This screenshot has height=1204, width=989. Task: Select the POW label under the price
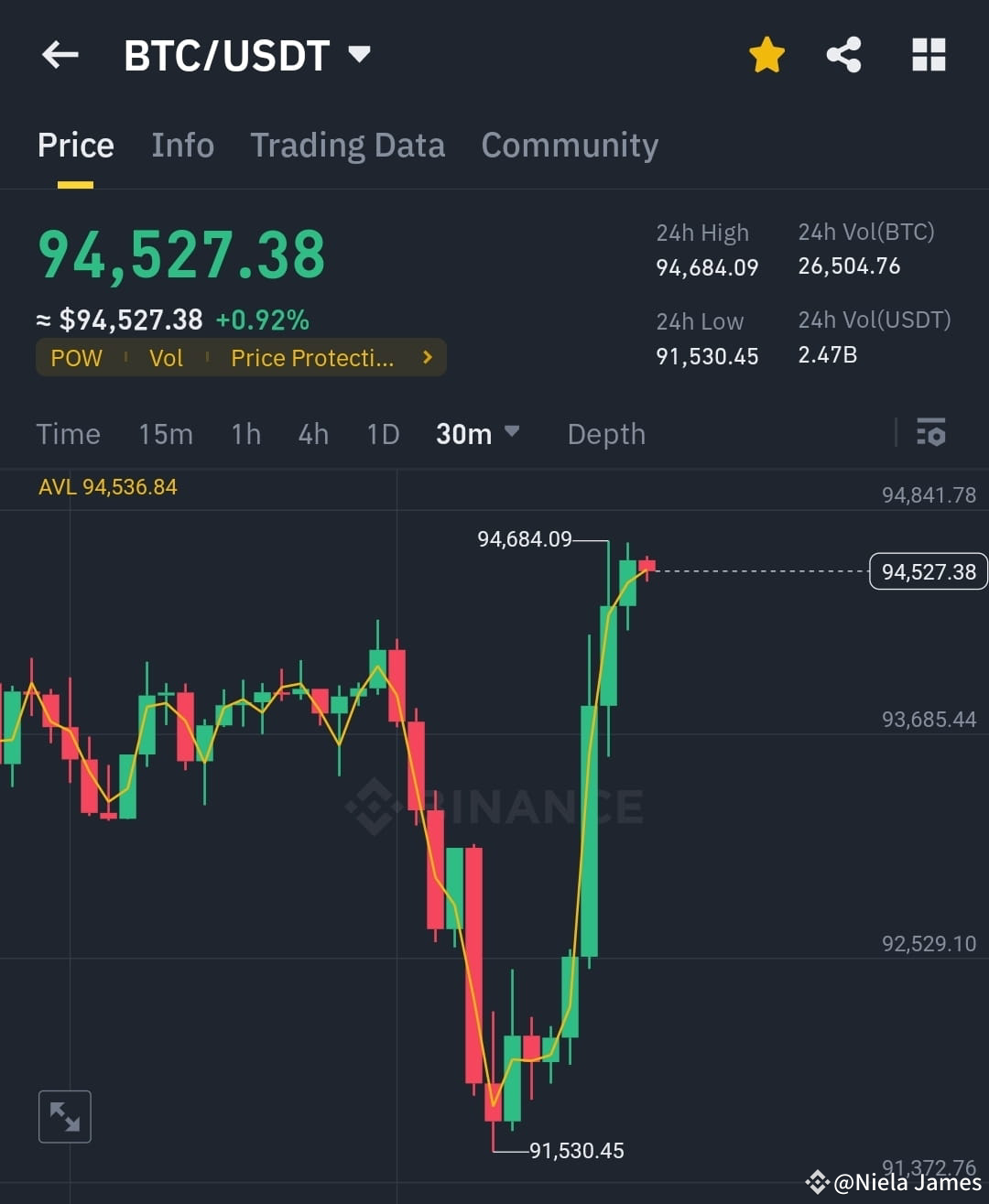(x=76, y=358)
